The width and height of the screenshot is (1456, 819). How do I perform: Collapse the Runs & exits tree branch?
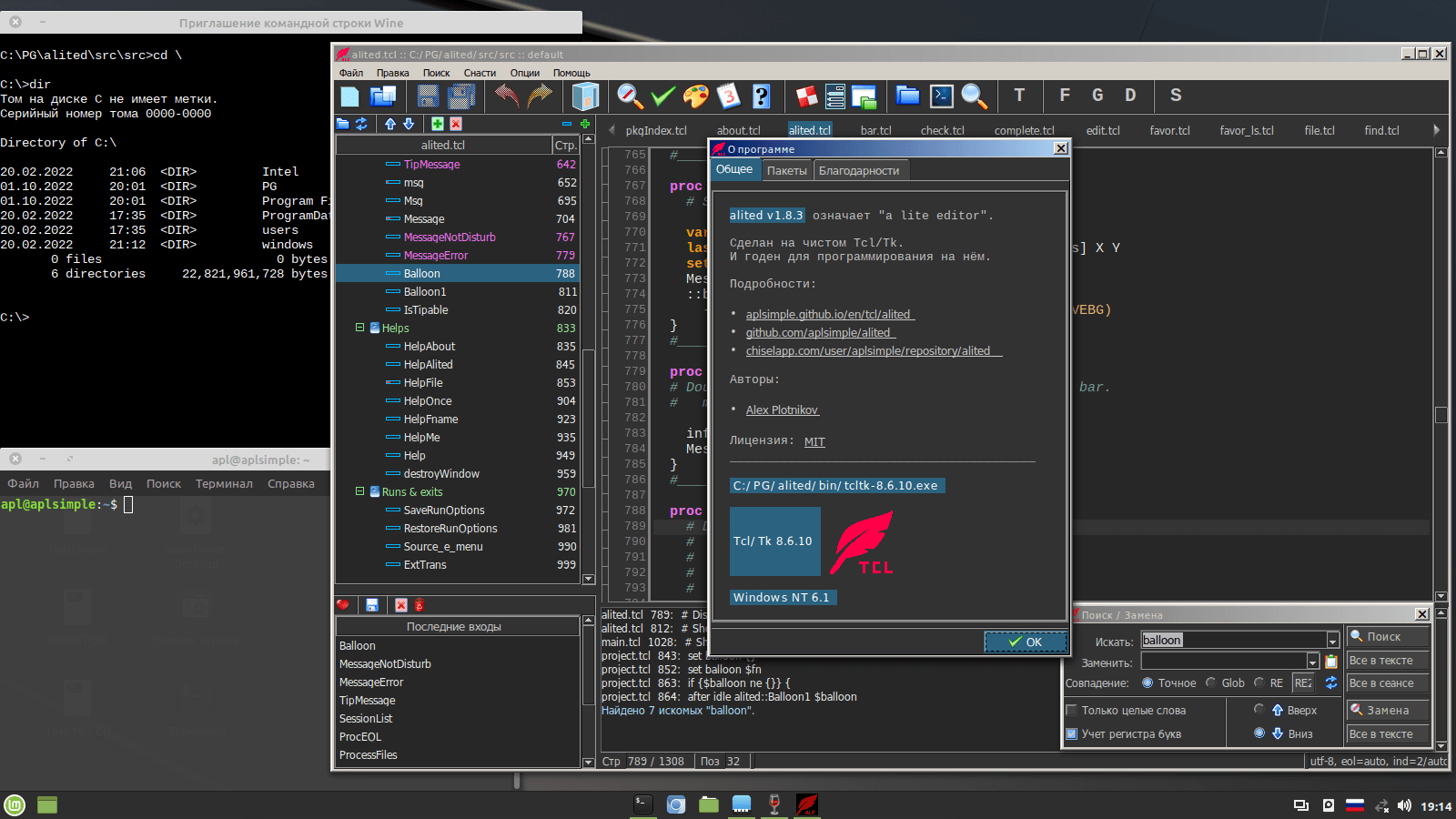(359, 491)
